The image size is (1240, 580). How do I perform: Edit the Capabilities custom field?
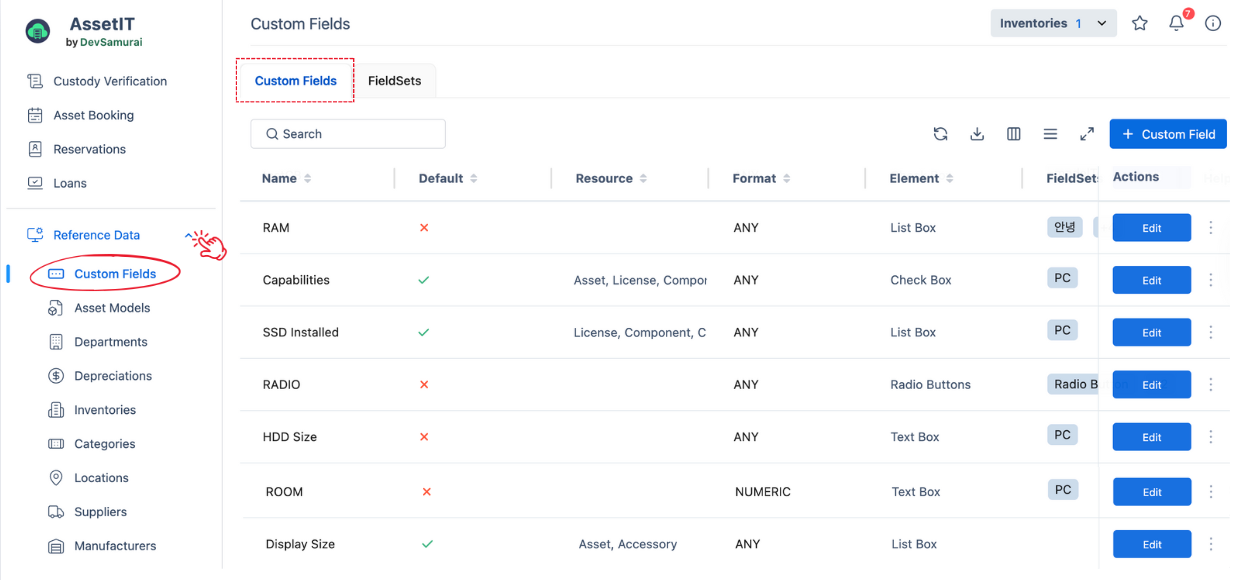click(x=1151, y=281)
